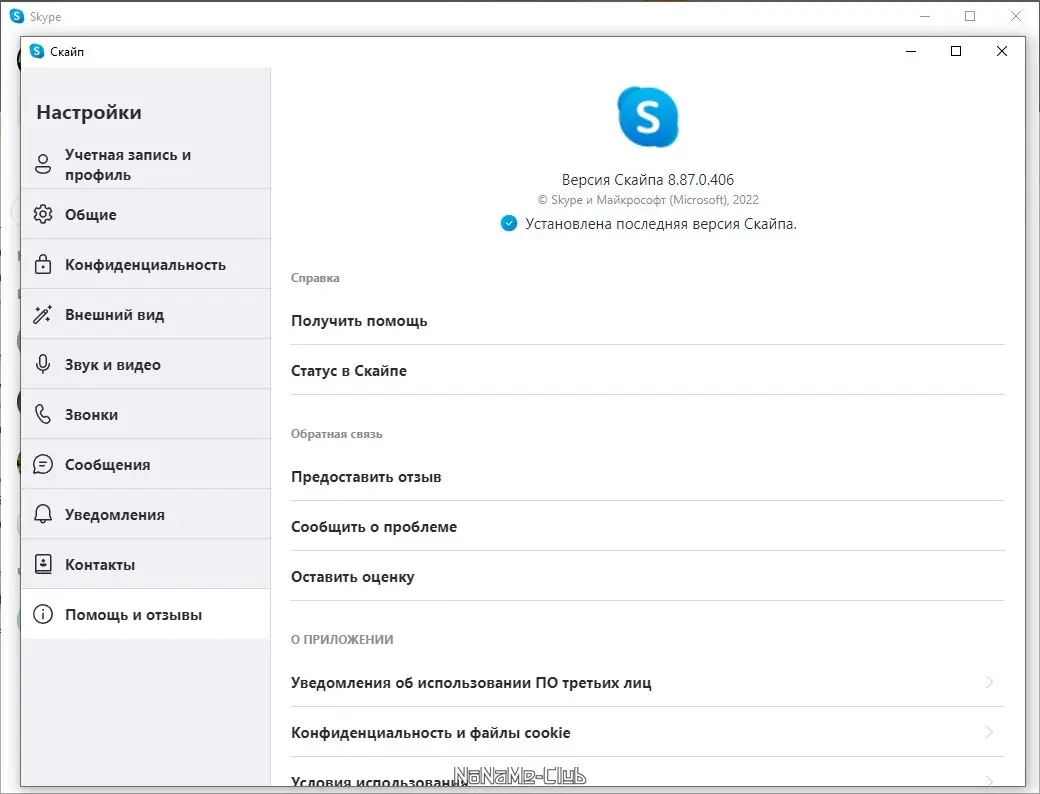Click the Справка section label
The width and height of the screenshot is (1040, 794).
(315, 278)
